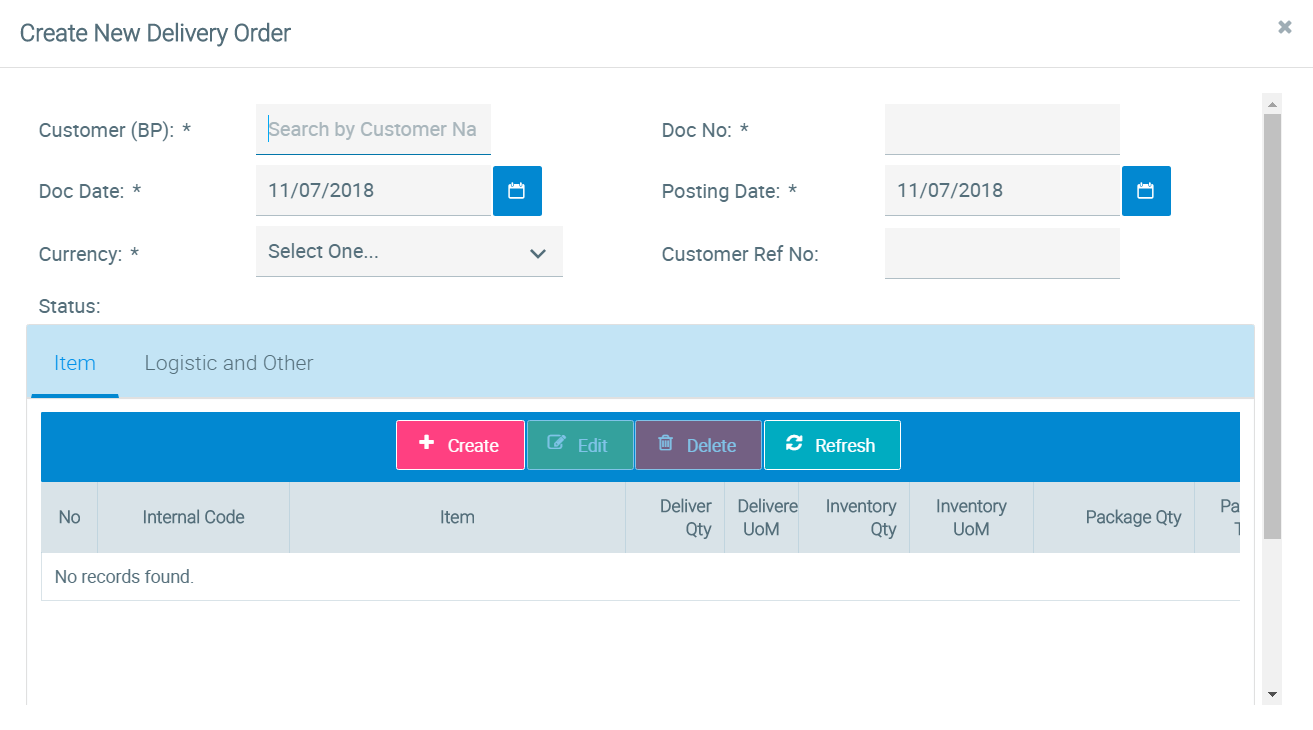Click the scrollbar down arrow

[1272, 694]
